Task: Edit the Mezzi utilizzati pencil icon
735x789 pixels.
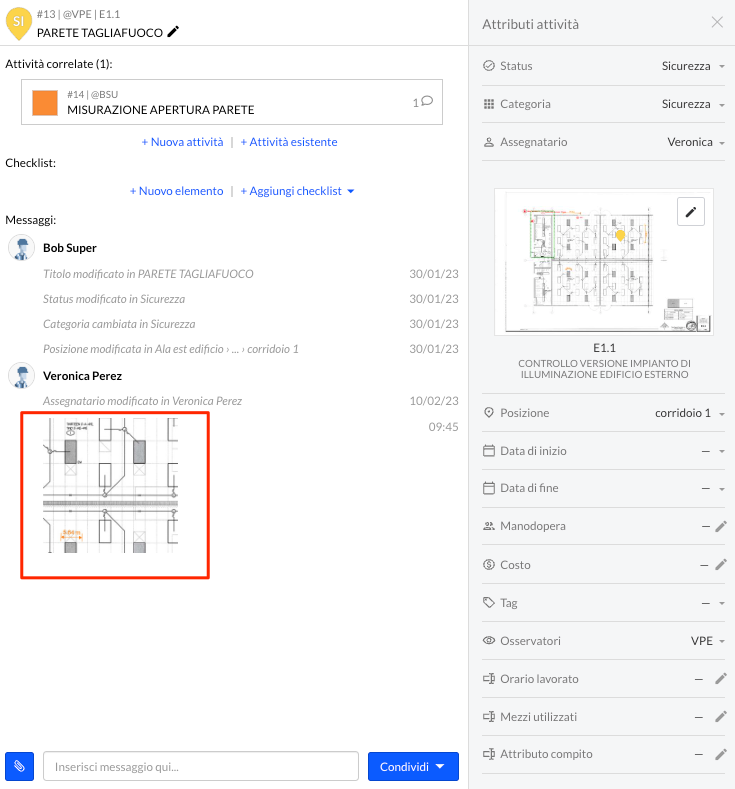Action: tap(721, 717)
